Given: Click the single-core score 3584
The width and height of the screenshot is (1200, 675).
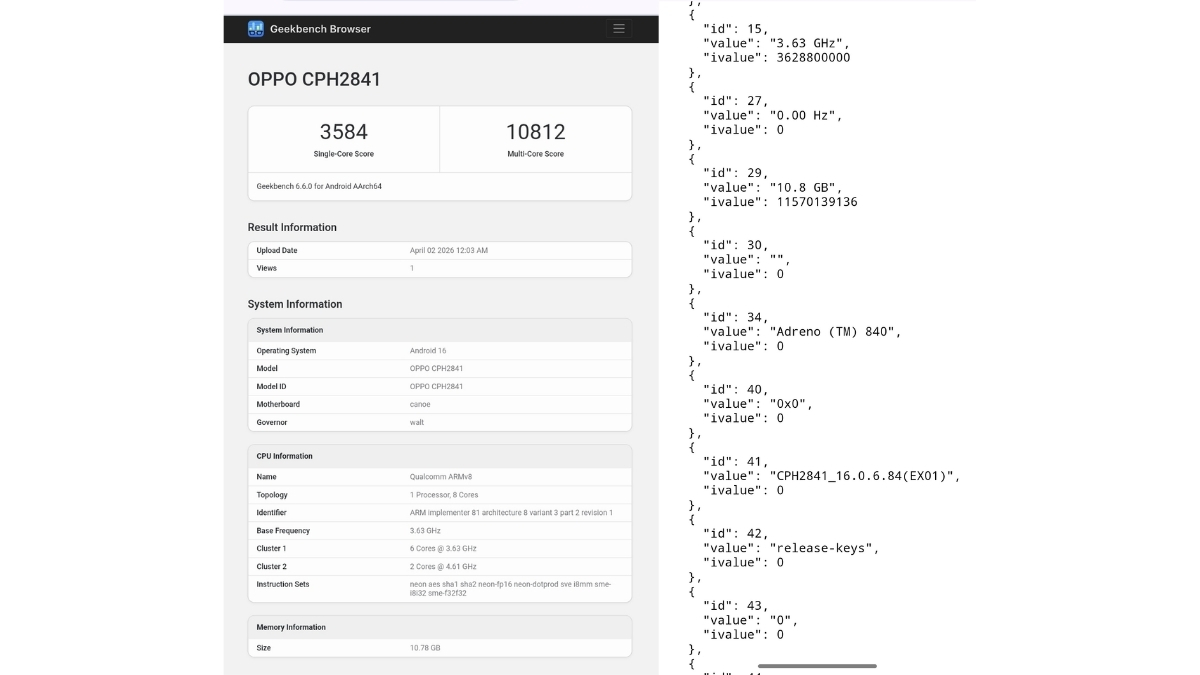Looking at the screenshot, I should pos(344,132).
